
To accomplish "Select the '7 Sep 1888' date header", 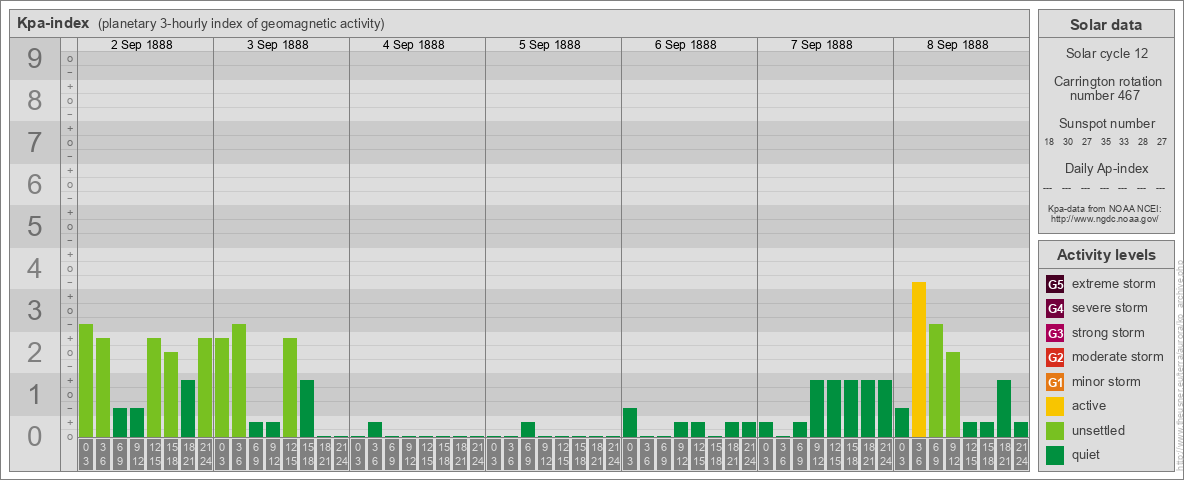I will point(821,45).
